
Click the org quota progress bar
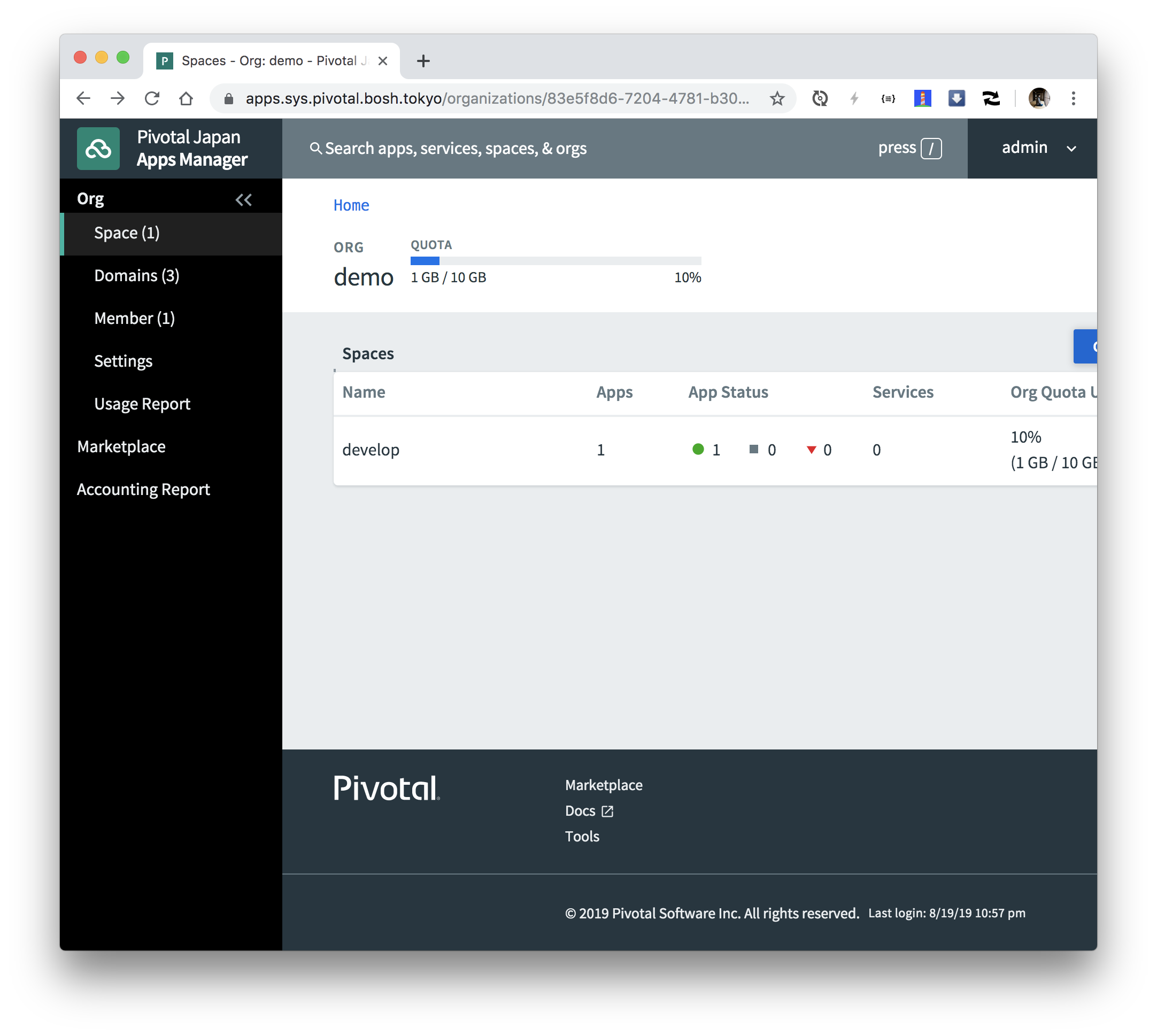click(556, 261)
